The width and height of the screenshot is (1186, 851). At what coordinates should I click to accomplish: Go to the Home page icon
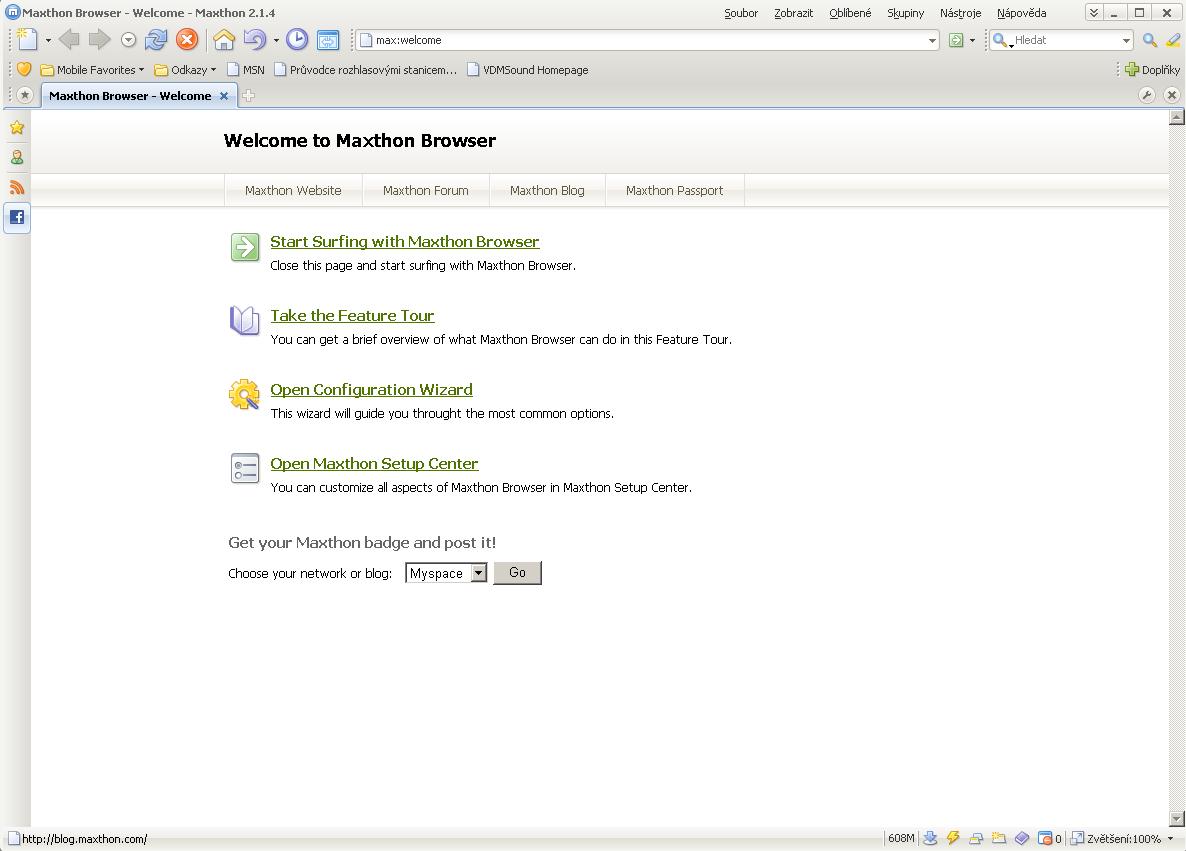224,39
